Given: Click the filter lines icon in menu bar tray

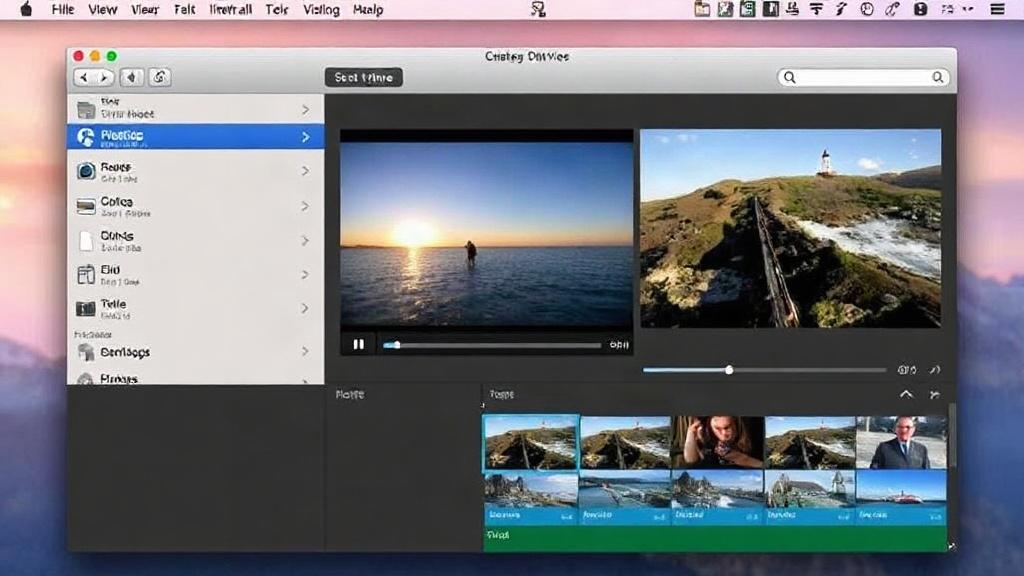Looking at the screenshot, I should click(816, 9).
